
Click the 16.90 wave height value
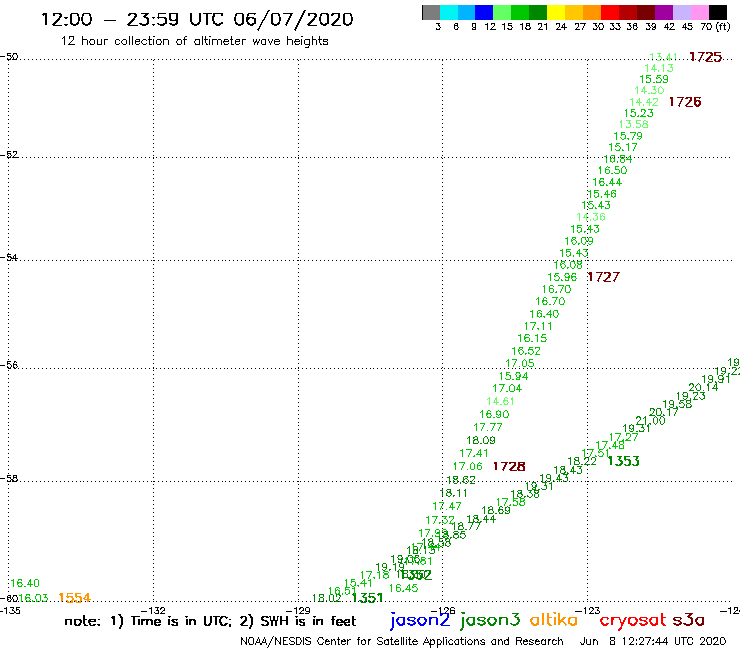[494, 414]
